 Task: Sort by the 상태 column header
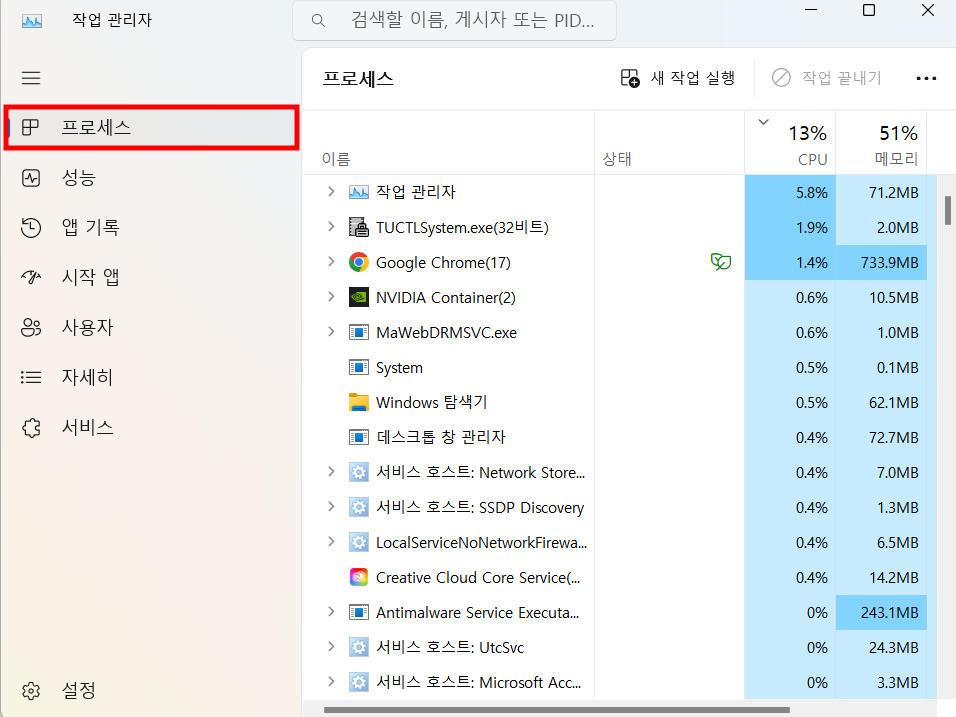669,143
